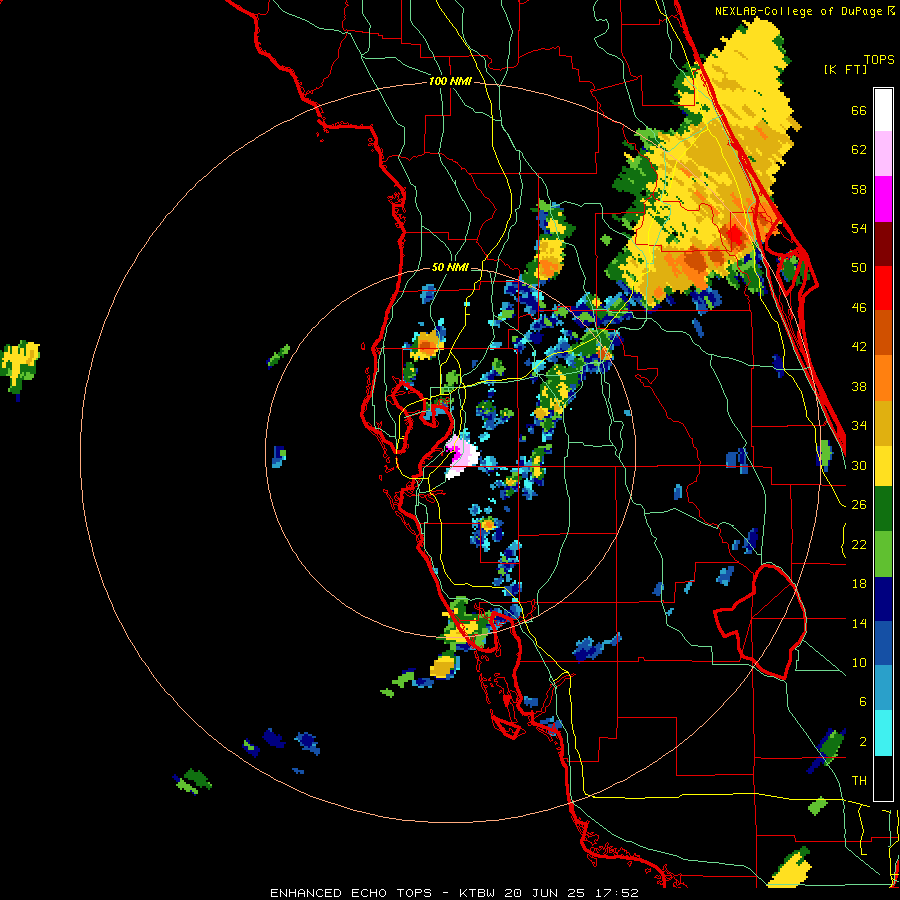Pick the magenta legend swatch
This screenshot has height=900, width=900.
(883, 199)
